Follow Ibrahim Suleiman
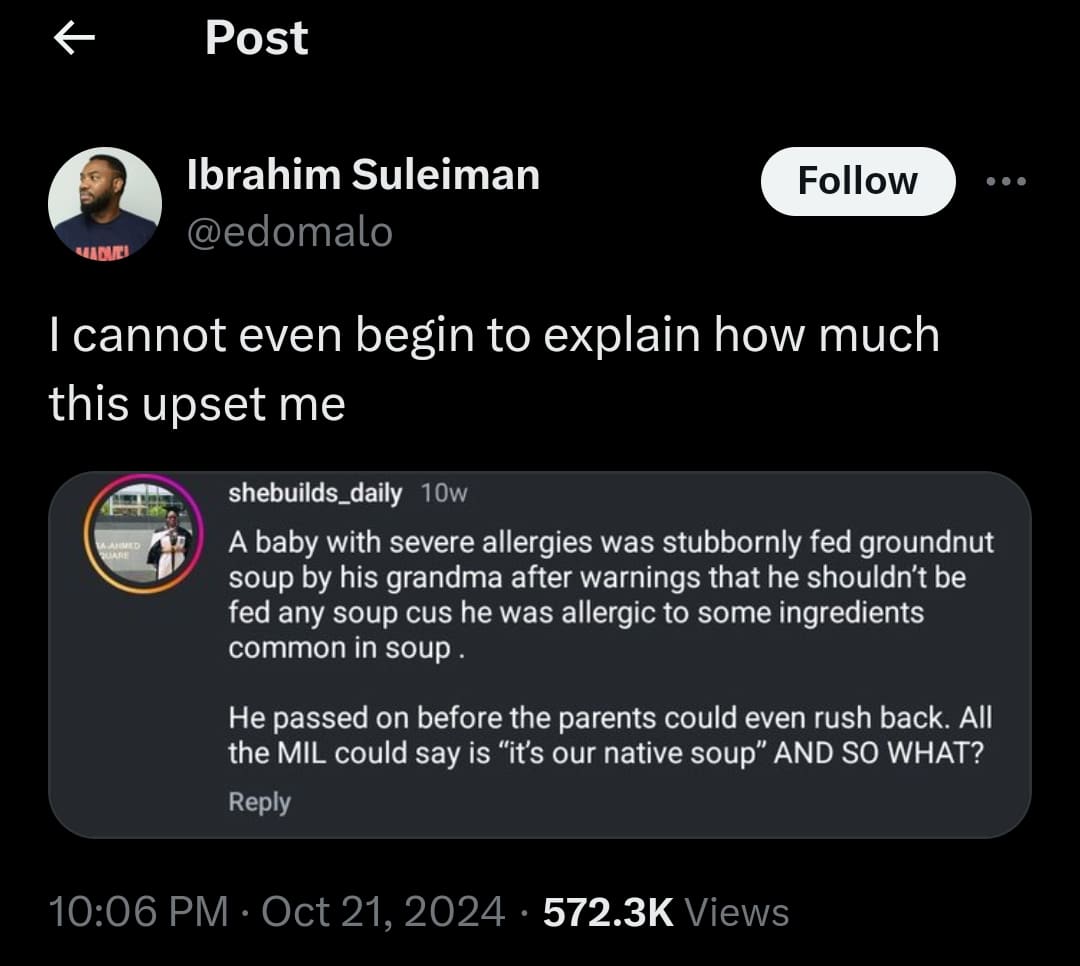 857,181
